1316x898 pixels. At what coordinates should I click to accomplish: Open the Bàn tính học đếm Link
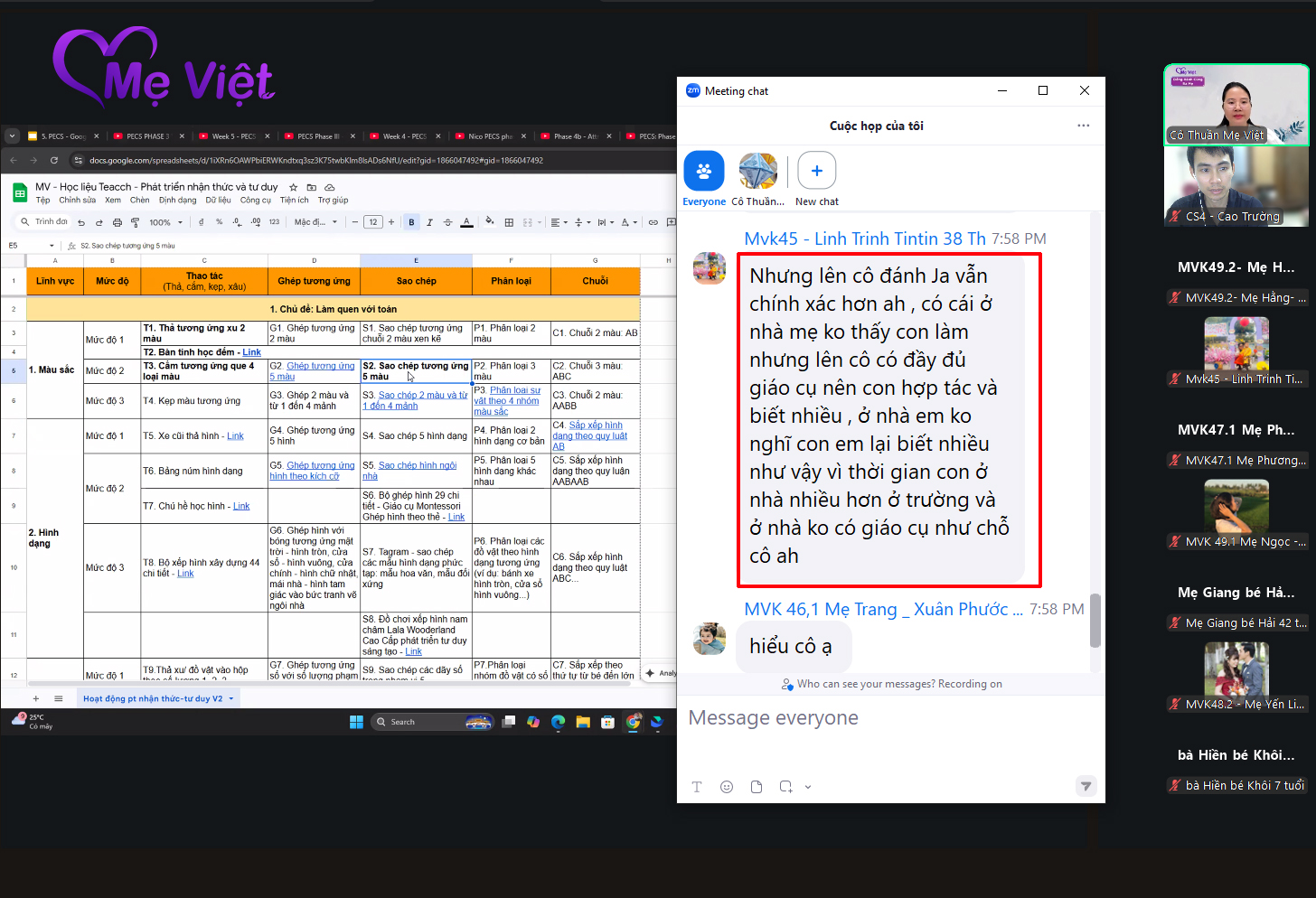(251, 352)
